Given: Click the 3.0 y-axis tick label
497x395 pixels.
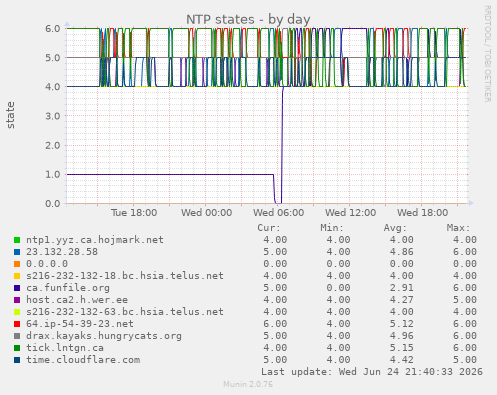Looking at the screenshot, I should [x=53, y=116].
